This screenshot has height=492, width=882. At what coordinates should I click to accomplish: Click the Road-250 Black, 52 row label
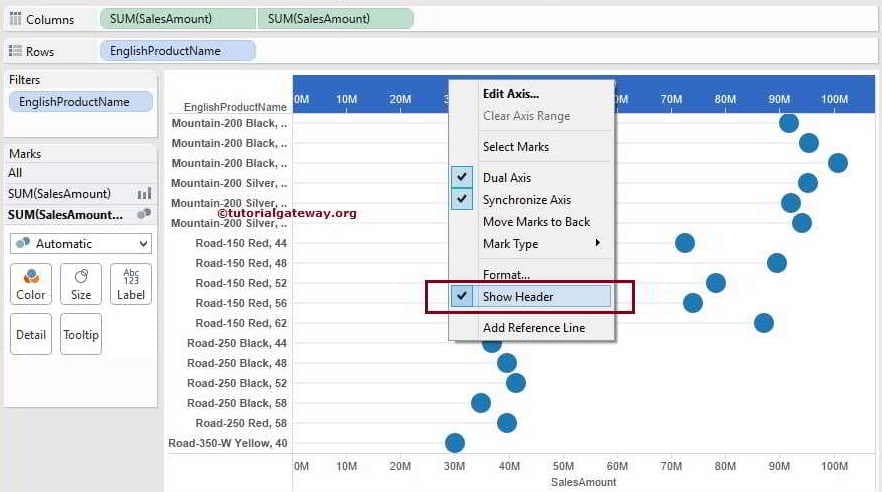click(x=237, y=383)
